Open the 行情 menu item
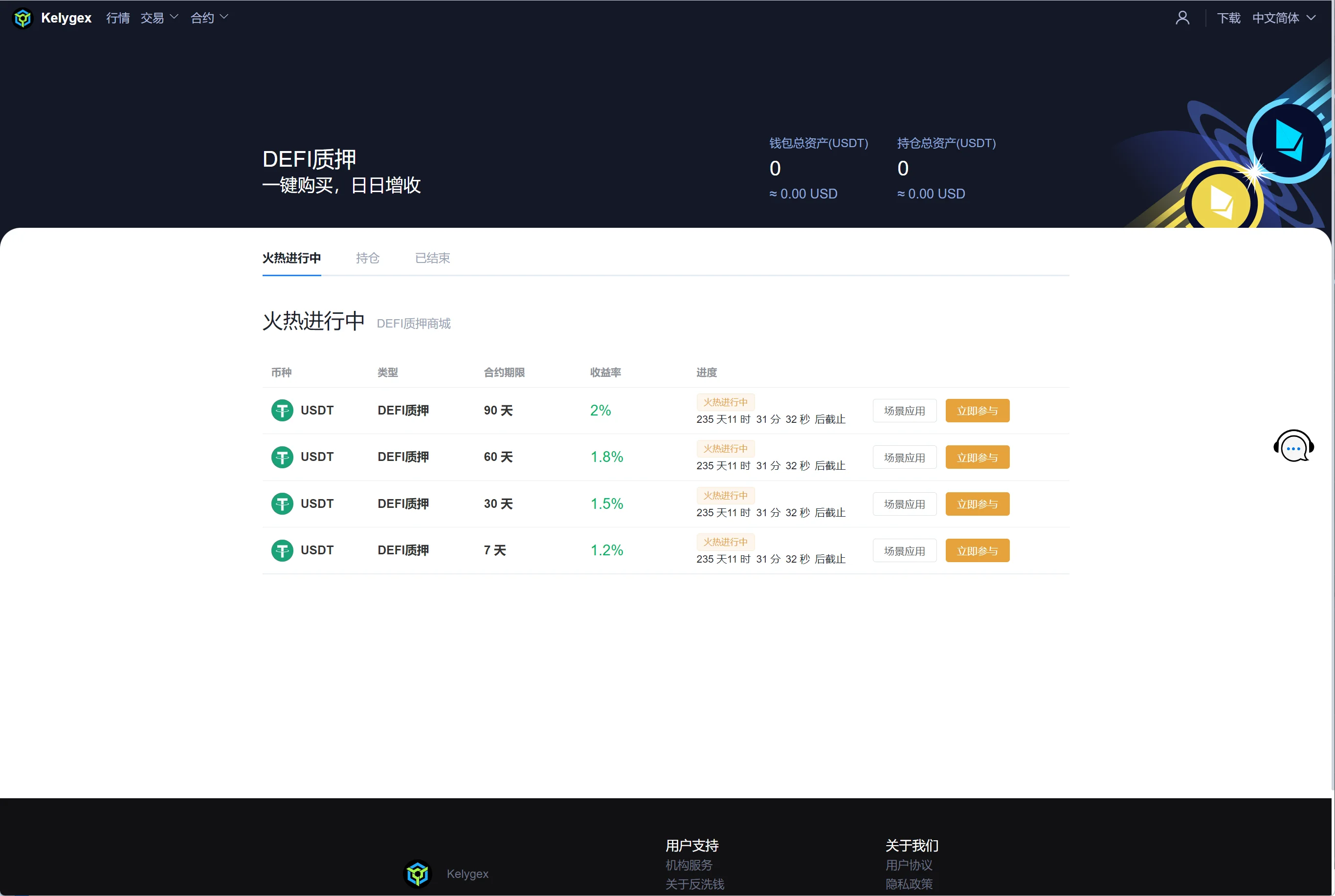 tap(118, 18)
